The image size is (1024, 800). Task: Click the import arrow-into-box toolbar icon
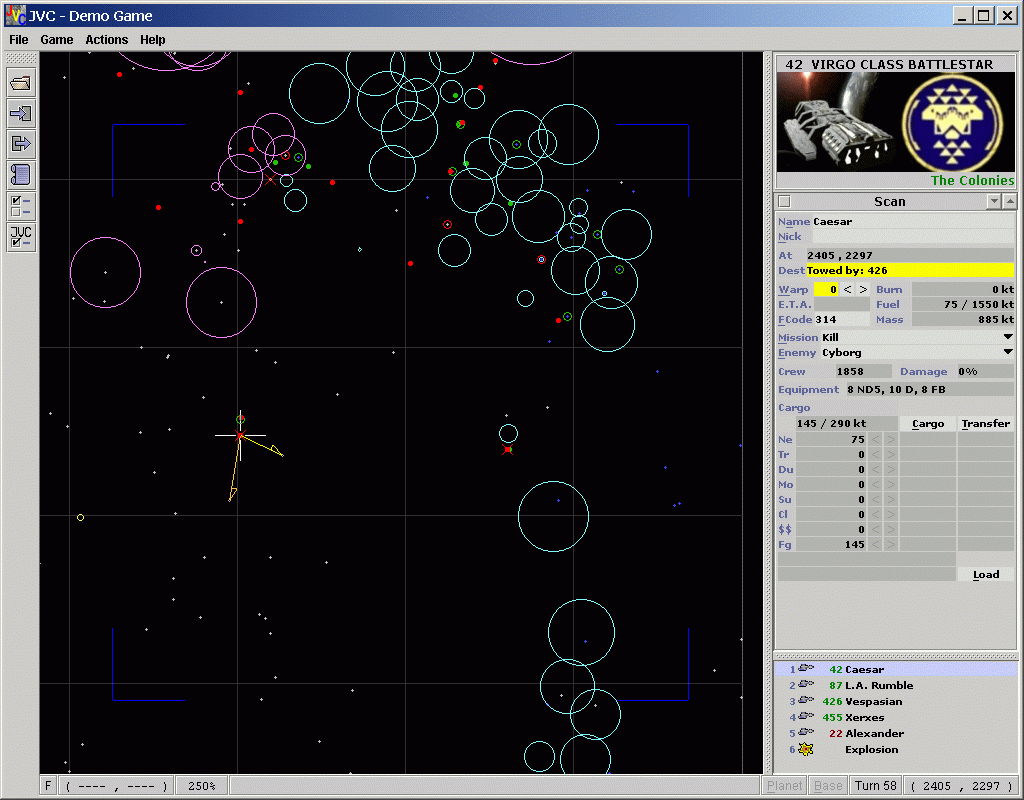click(x=21, y=114)
